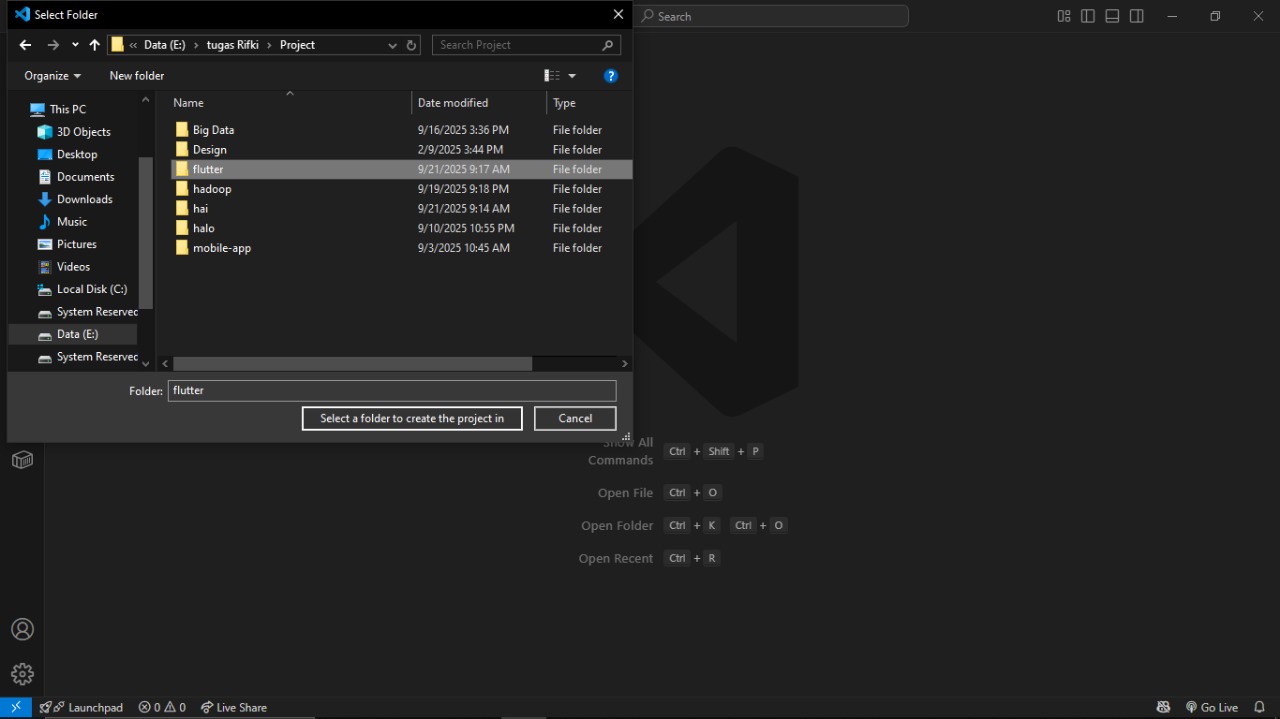Screen dimensions: 1280x719
Task: Open the Manage gear icon
Action: (x=22, y=674)
